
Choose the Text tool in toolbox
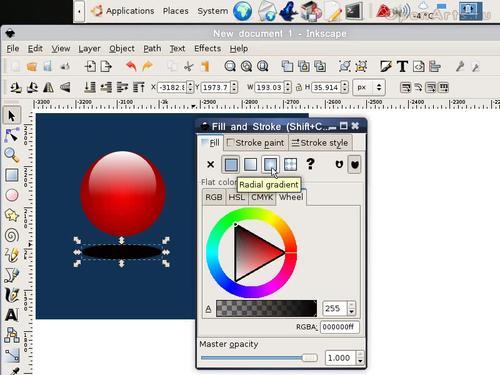click(12, 315)
